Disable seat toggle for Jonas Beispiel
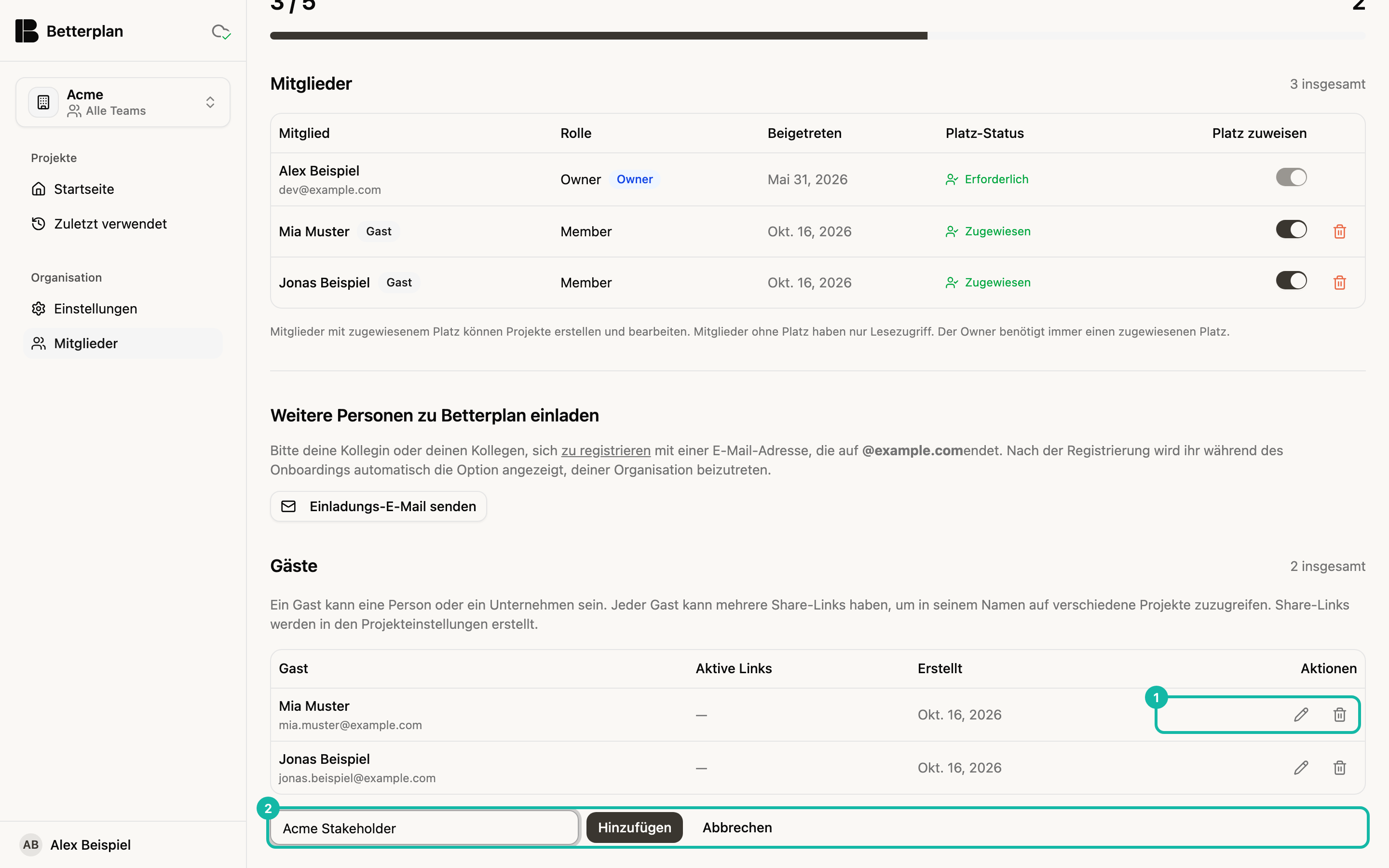Viewport: 1389px width, 868px height. pyautogui.click(x=1292, y=281)
